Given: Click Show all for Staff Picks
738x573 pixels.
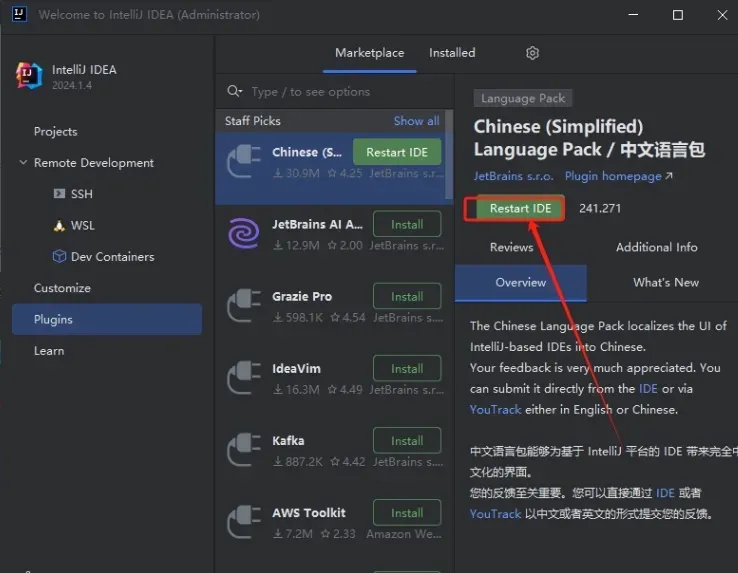Looking at the screenshot, I should pyautogui.click(x=417, y=121).
